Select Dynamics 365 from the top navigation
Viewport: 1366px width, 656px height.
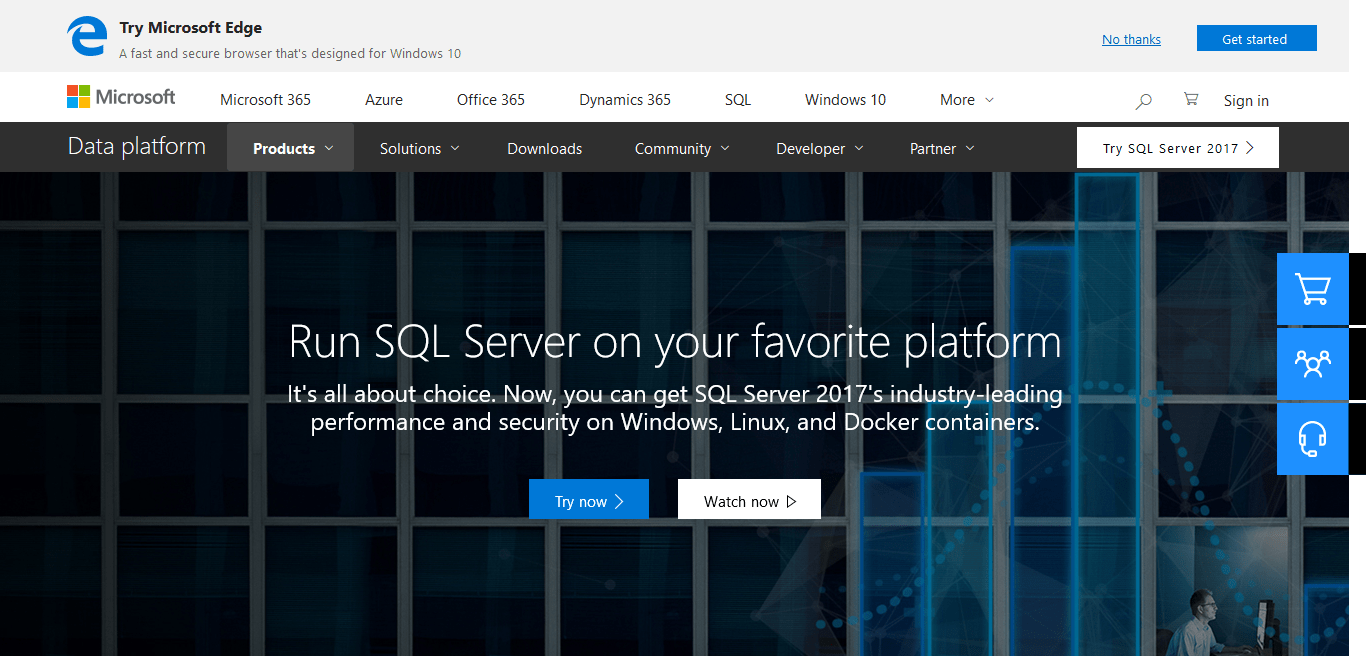624,99
